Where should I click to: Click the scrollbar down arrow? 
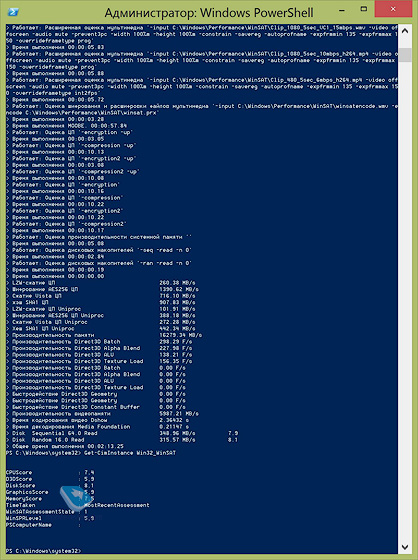pos(405,547)
